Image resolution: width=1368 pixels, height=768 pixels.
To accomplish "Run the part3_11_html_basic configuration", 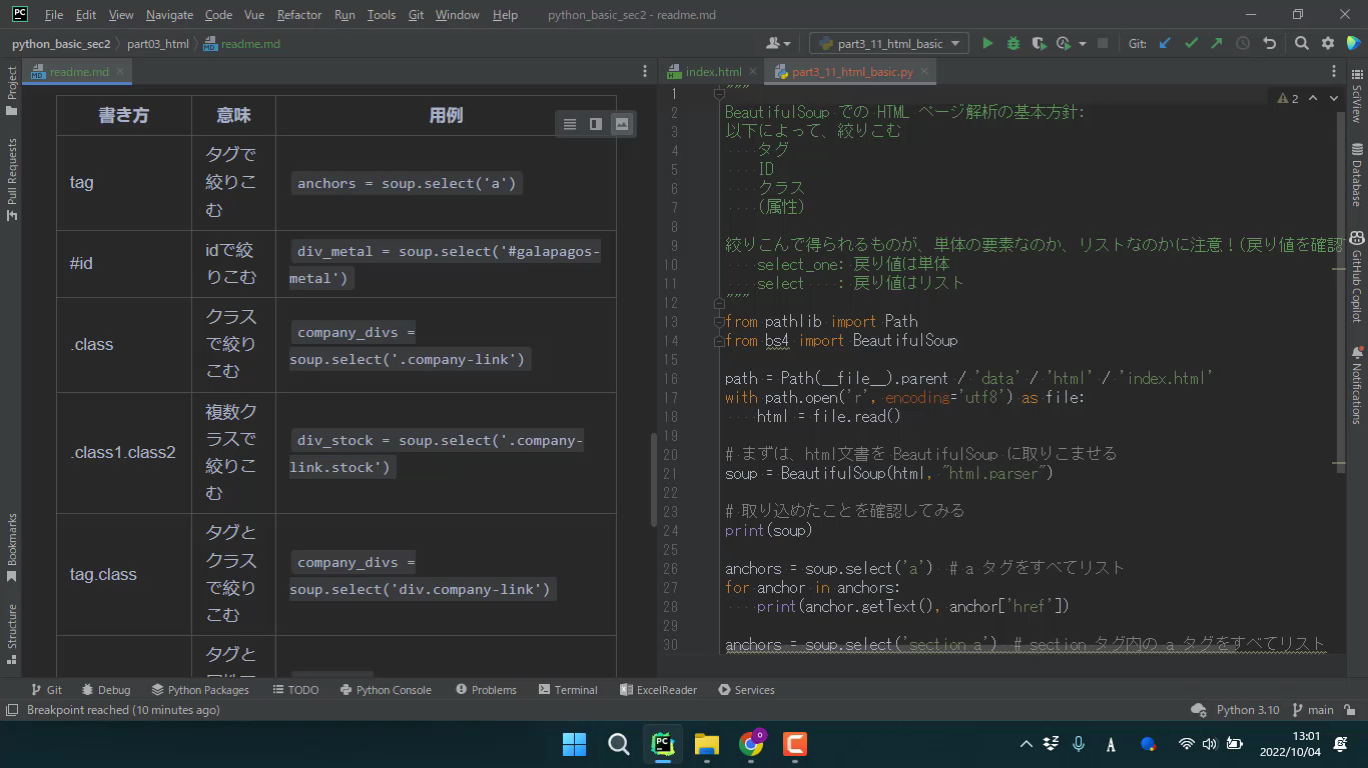I will 988,44.
